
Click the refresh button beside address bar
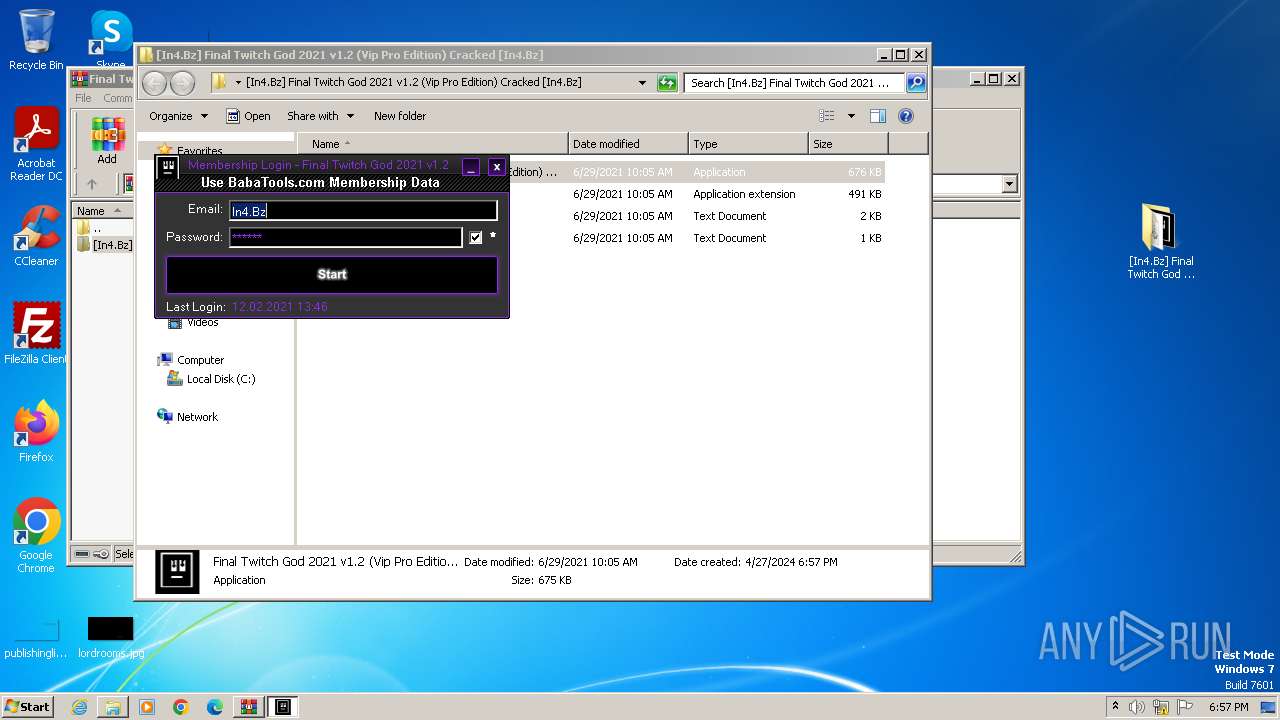667,83
